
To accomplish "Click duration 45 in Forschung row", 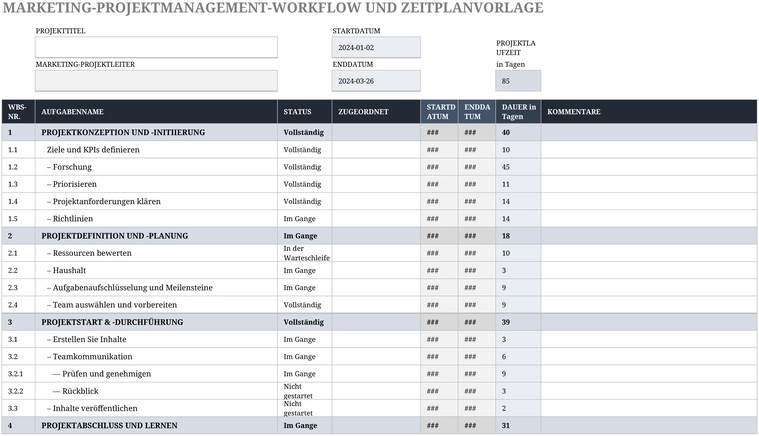I will 518,167.
